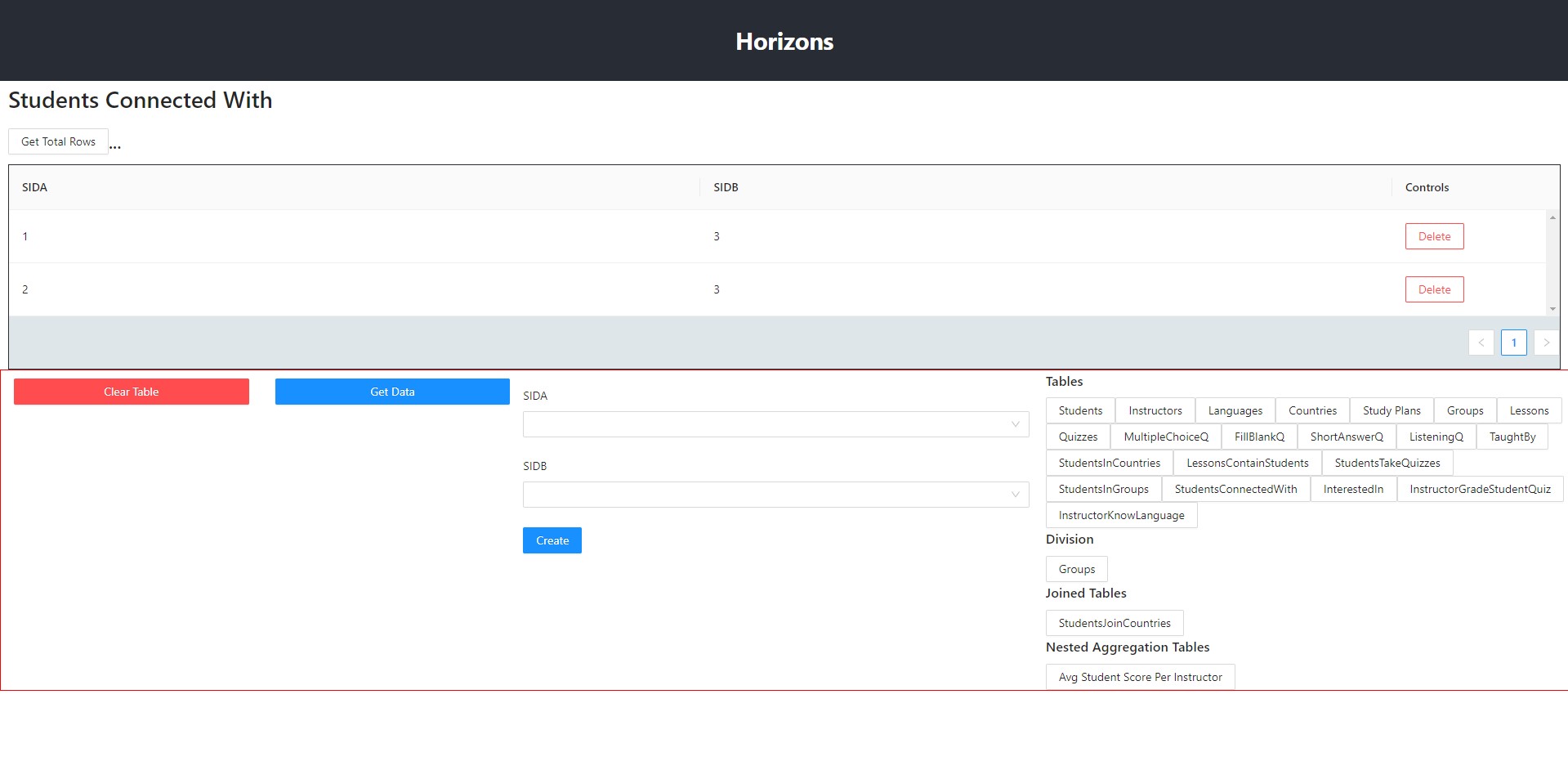This screenshot has width=1568, height=757.
Task: Click the Create button
Action: coord(552,540)
